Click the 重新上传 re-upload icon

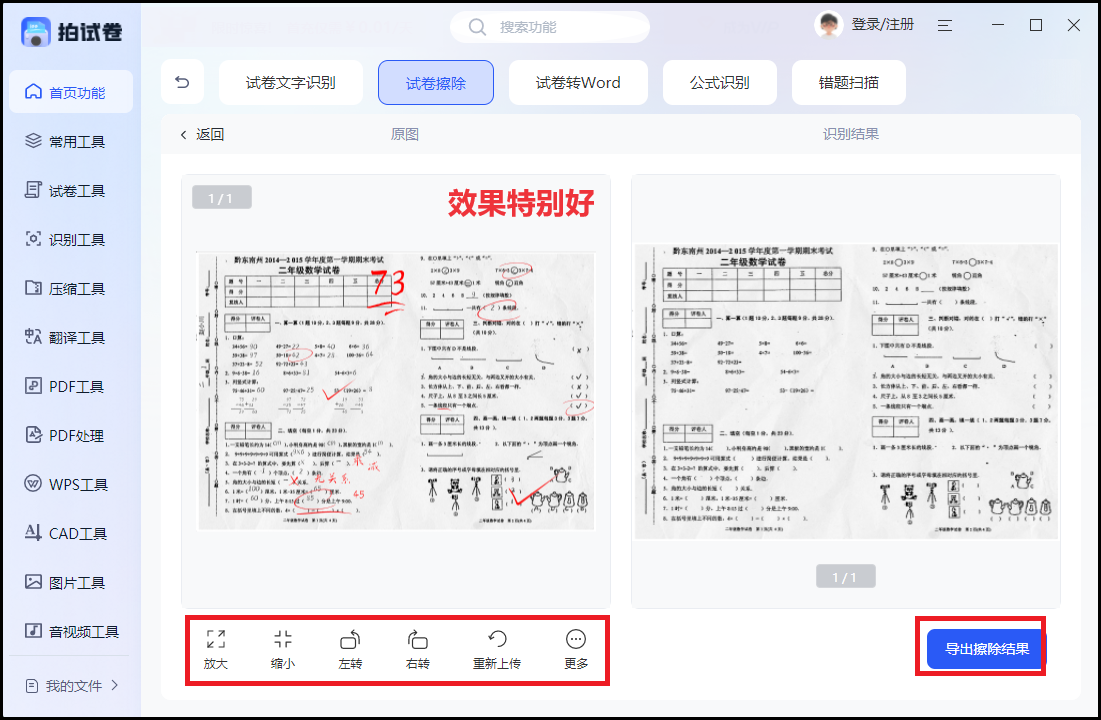point(497,650)
